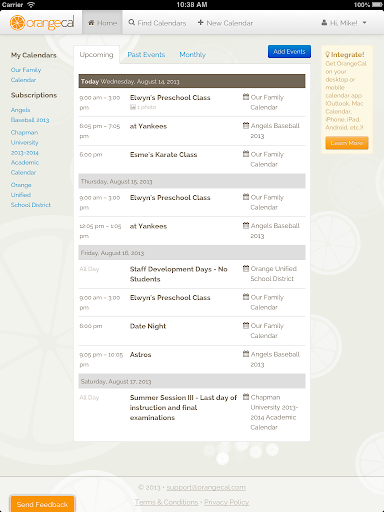Viewport: 384px width, 512px height.
Task: Click calendar icon beside Orange Unified School District event
Action: 246,268
